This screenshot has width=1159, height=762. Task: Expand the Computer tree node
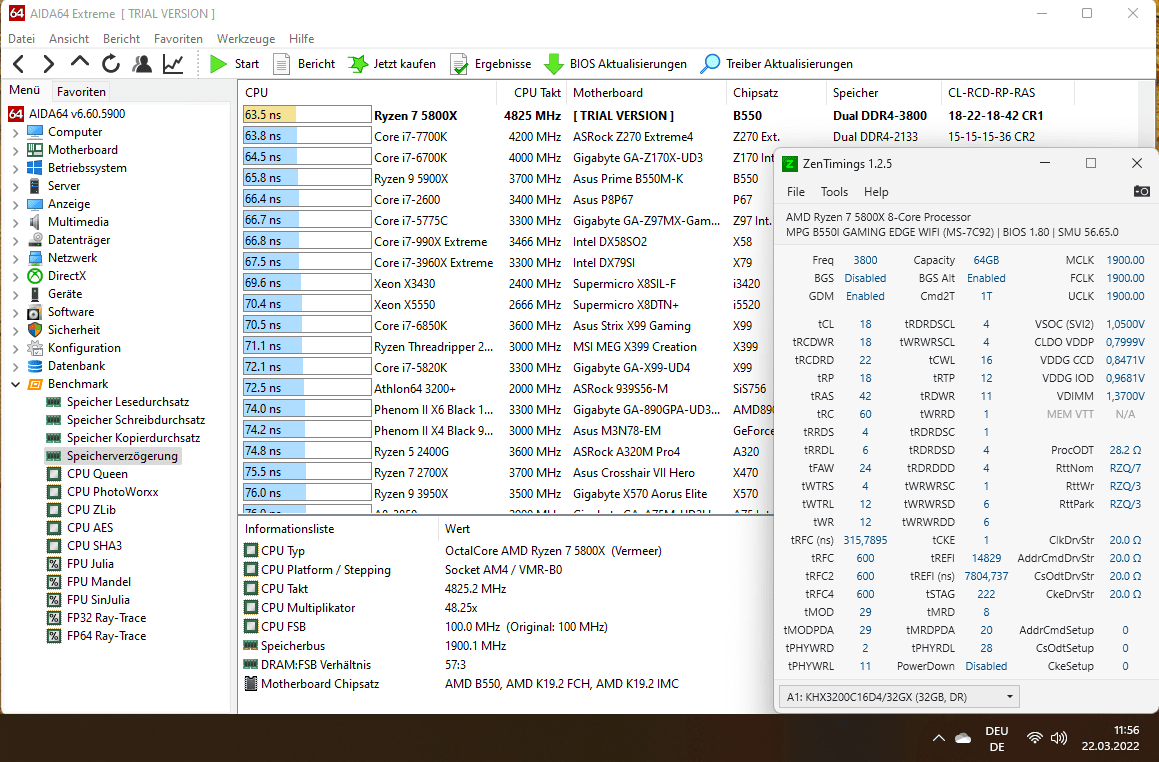click(x=16, y=132)
